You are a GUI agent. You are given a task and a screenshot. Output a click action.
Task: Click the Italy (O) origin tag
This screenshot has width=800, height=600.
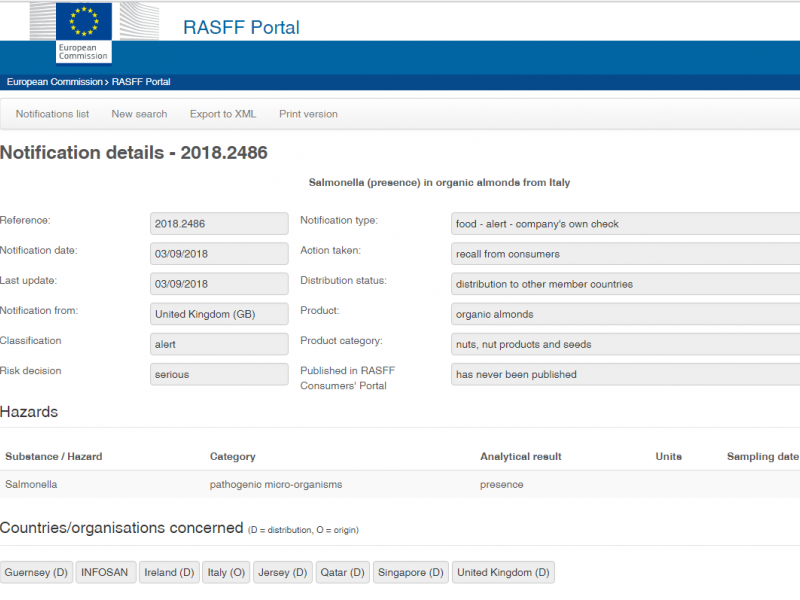coord(226,573)
